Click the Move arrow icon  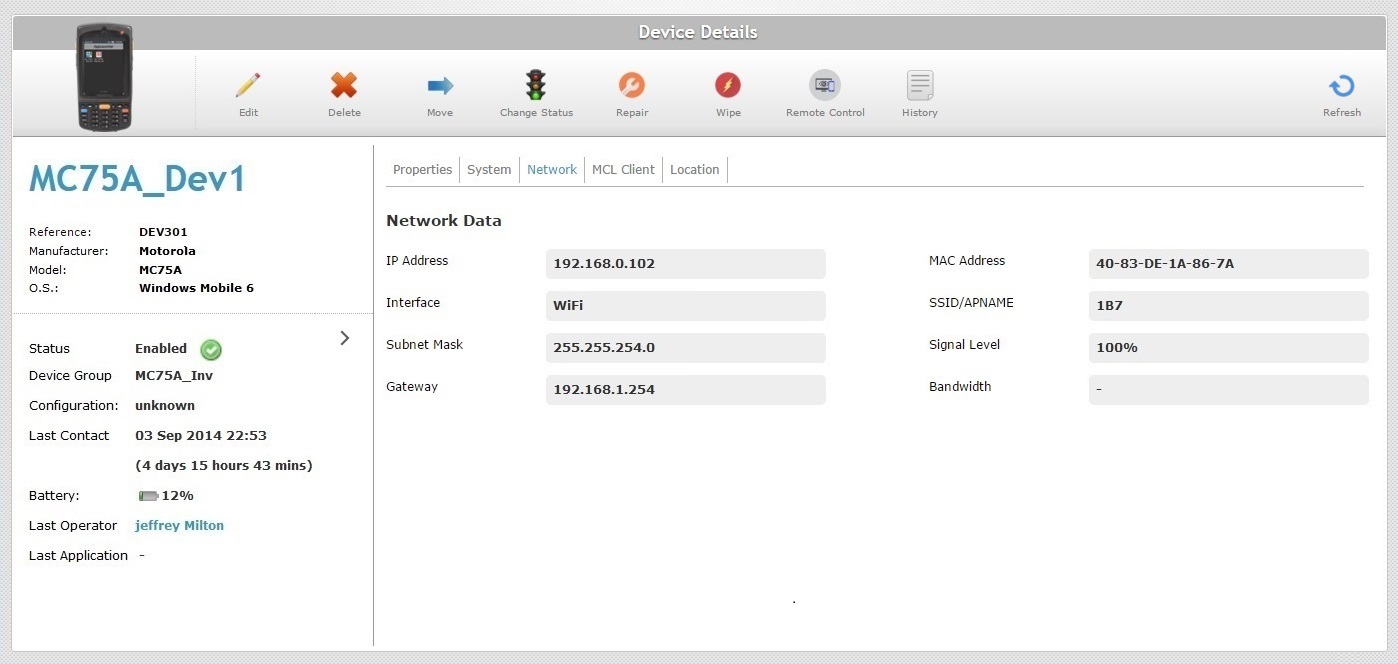coord(440,86)
